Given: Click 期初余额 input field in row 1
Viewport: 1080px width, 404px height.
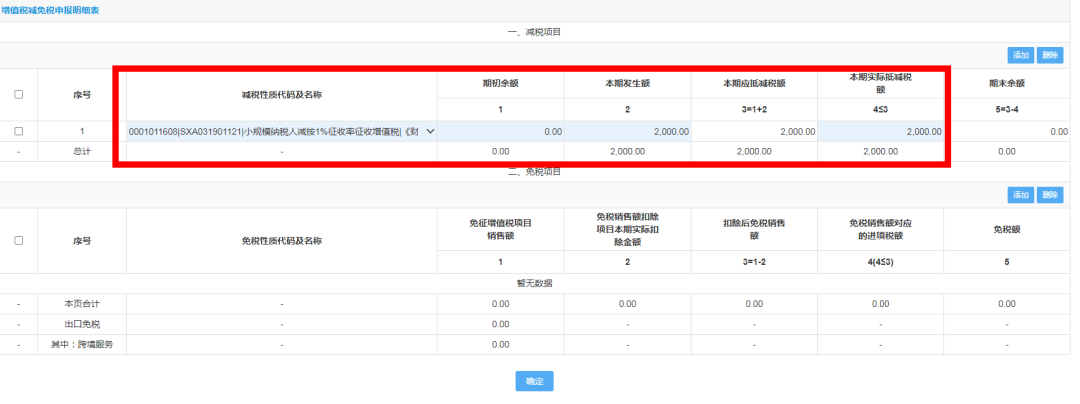Looking at the screenshot, I should (x=500, y=131).
